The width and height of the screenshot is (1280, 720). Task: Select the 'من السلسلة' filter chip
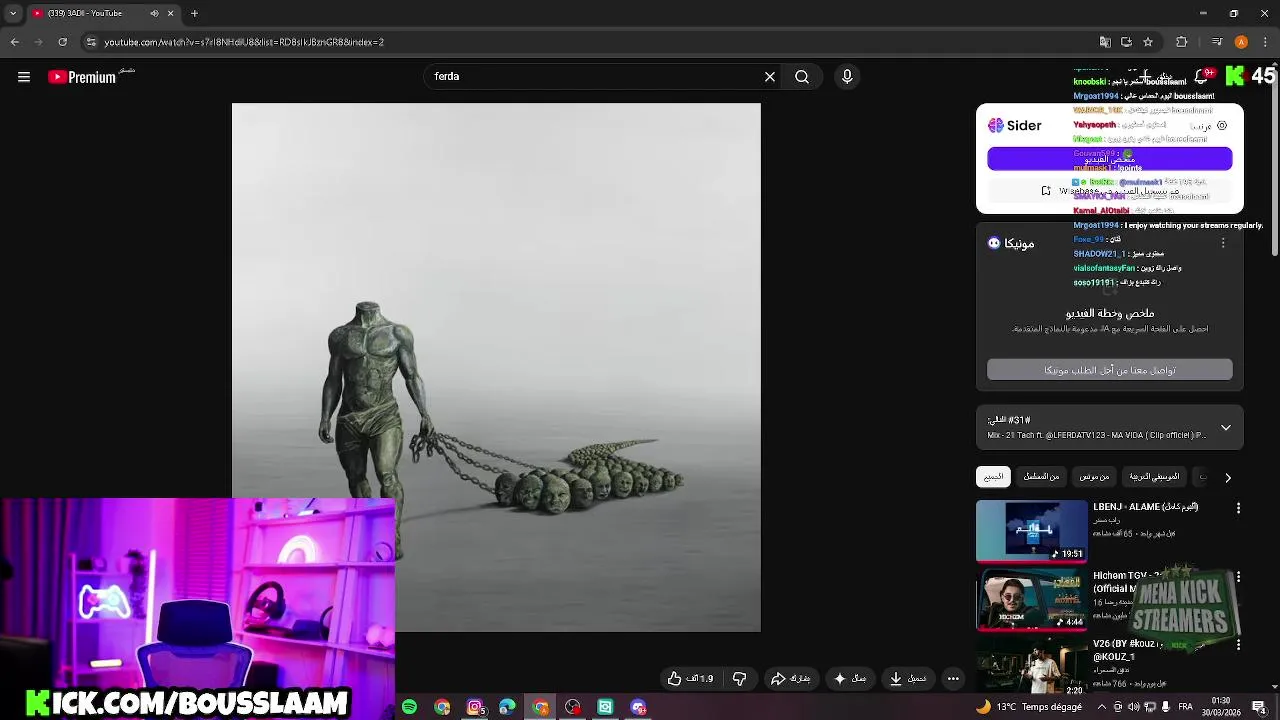1041,477
